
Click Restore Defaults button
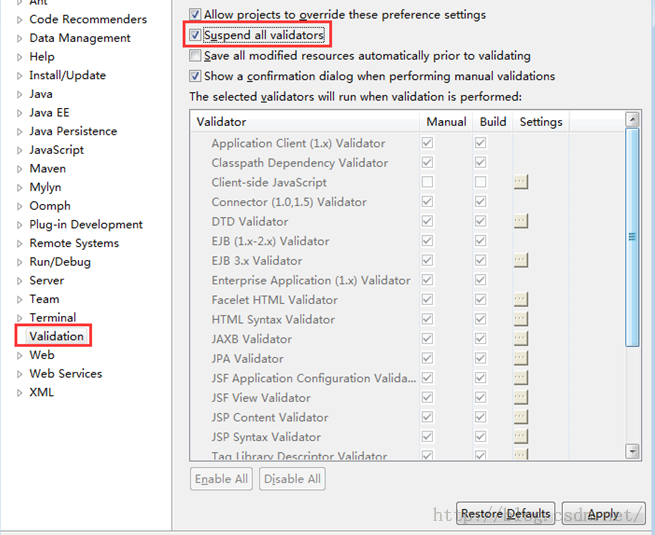click(505, 513)
